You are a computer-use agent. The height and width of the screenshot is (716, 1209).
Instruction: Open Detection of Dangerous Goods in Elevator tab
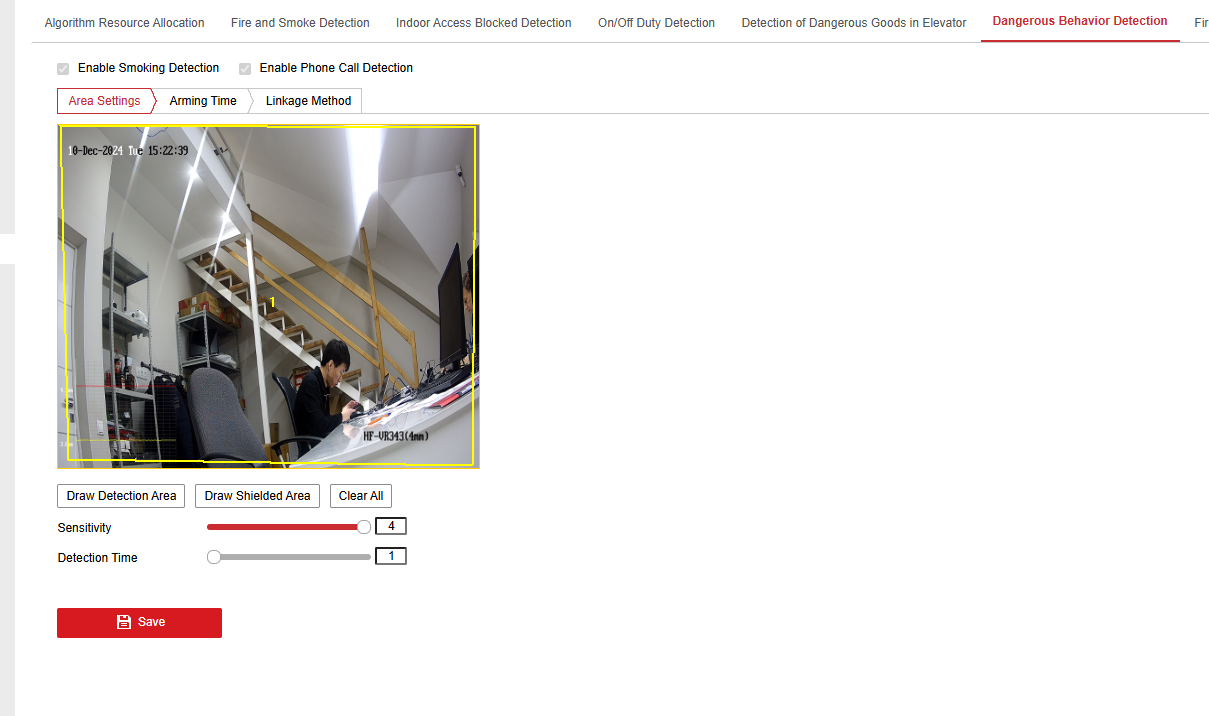tap(854, 22)
